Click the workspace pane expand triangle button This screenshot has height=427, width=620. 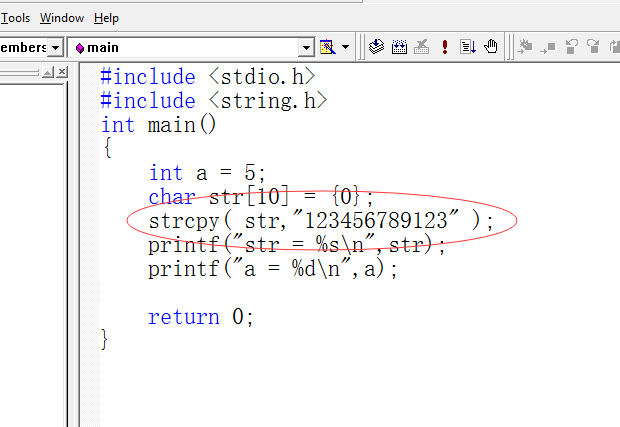click(x=48, y=73)
